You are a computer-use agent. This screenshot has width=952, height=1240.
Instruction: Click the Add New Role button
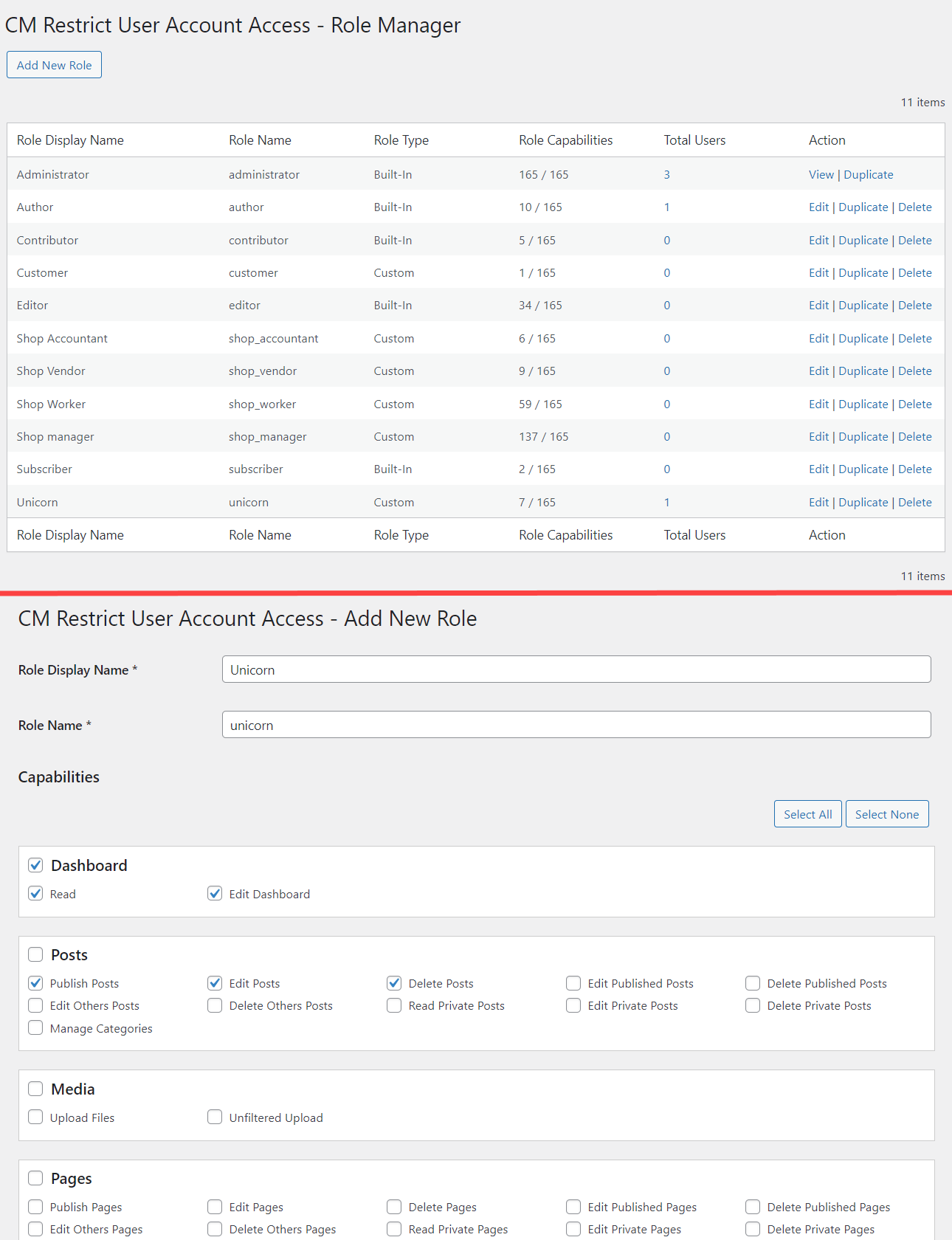54,65
